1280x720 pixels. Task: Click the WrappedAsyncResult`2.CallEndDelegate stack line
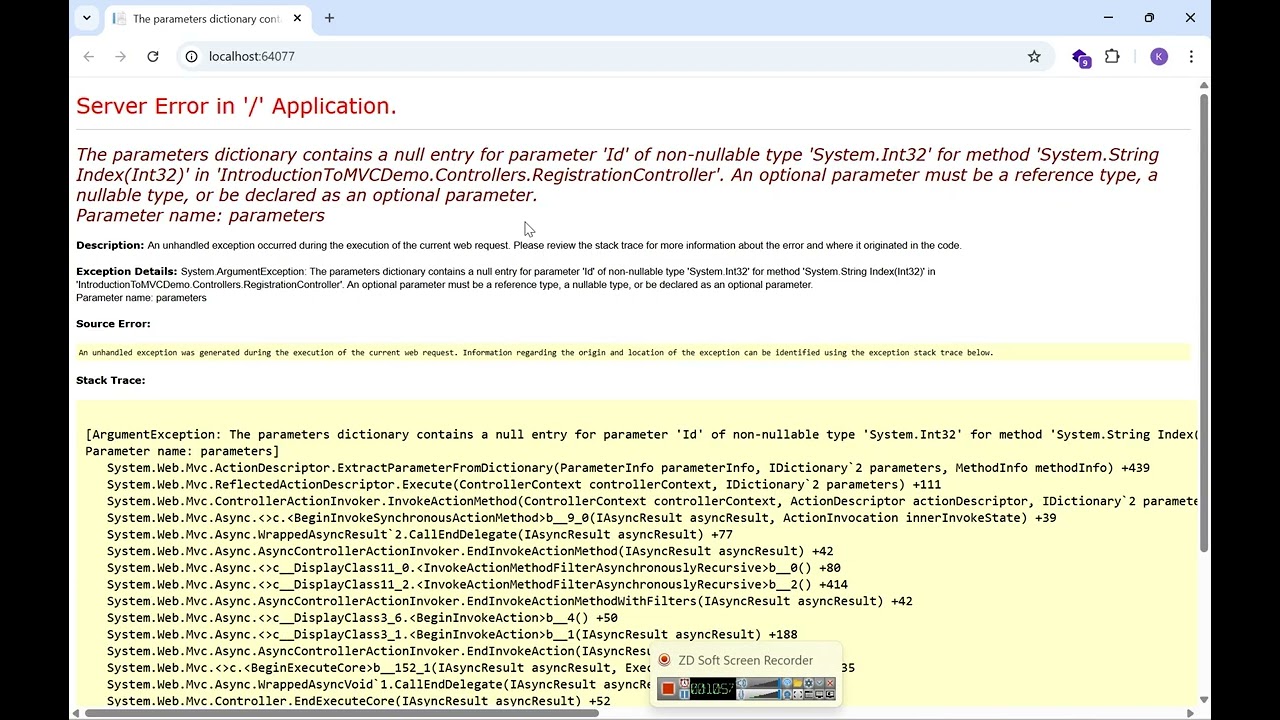pyautogui.click(x=420, y=534)
